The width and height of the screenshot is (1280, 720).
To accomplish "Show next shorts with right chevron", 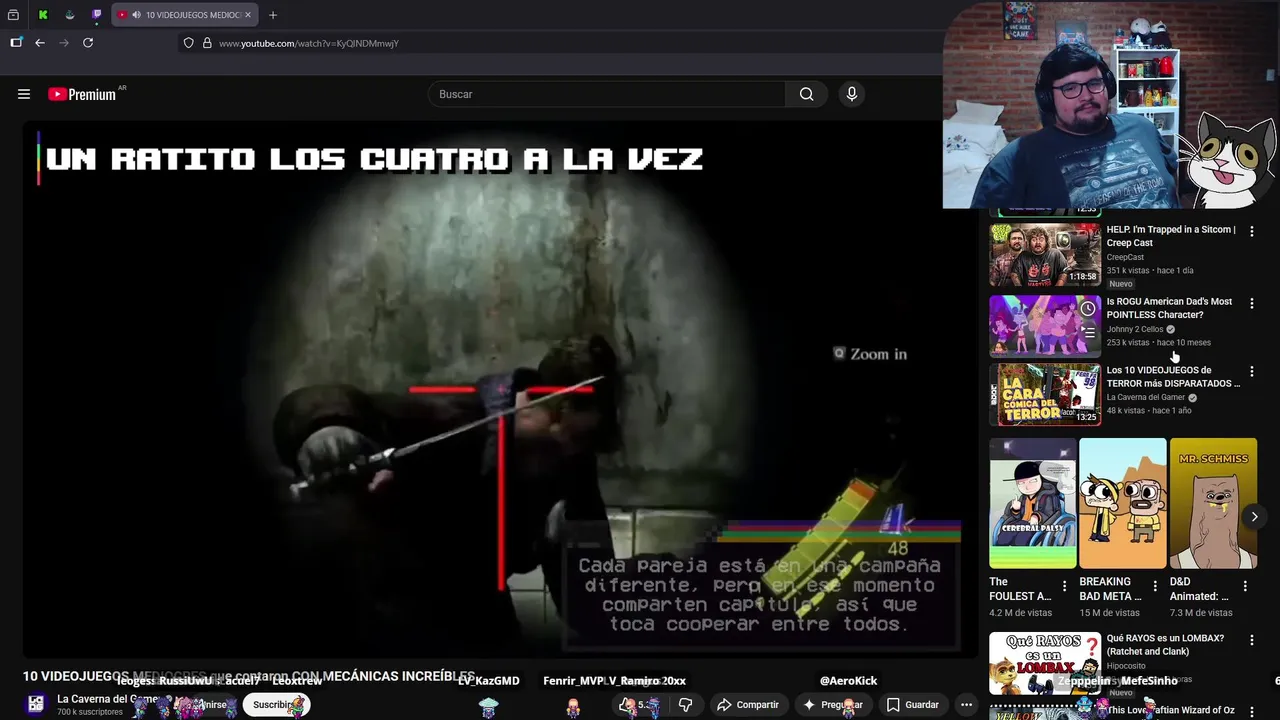I will [x=1254, y=516].
